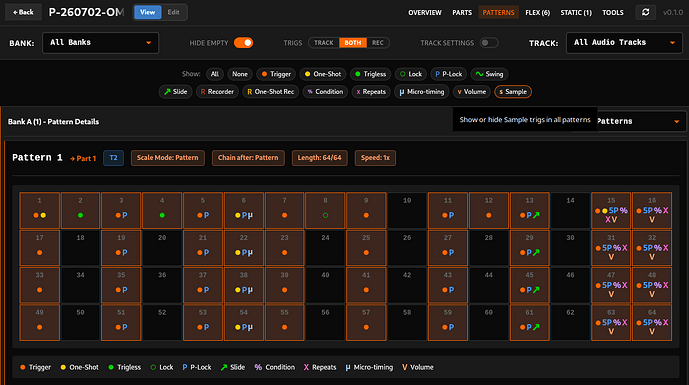Toggle the Recorder filter chip
Screen dimensions: 689x385
[217, 92]
